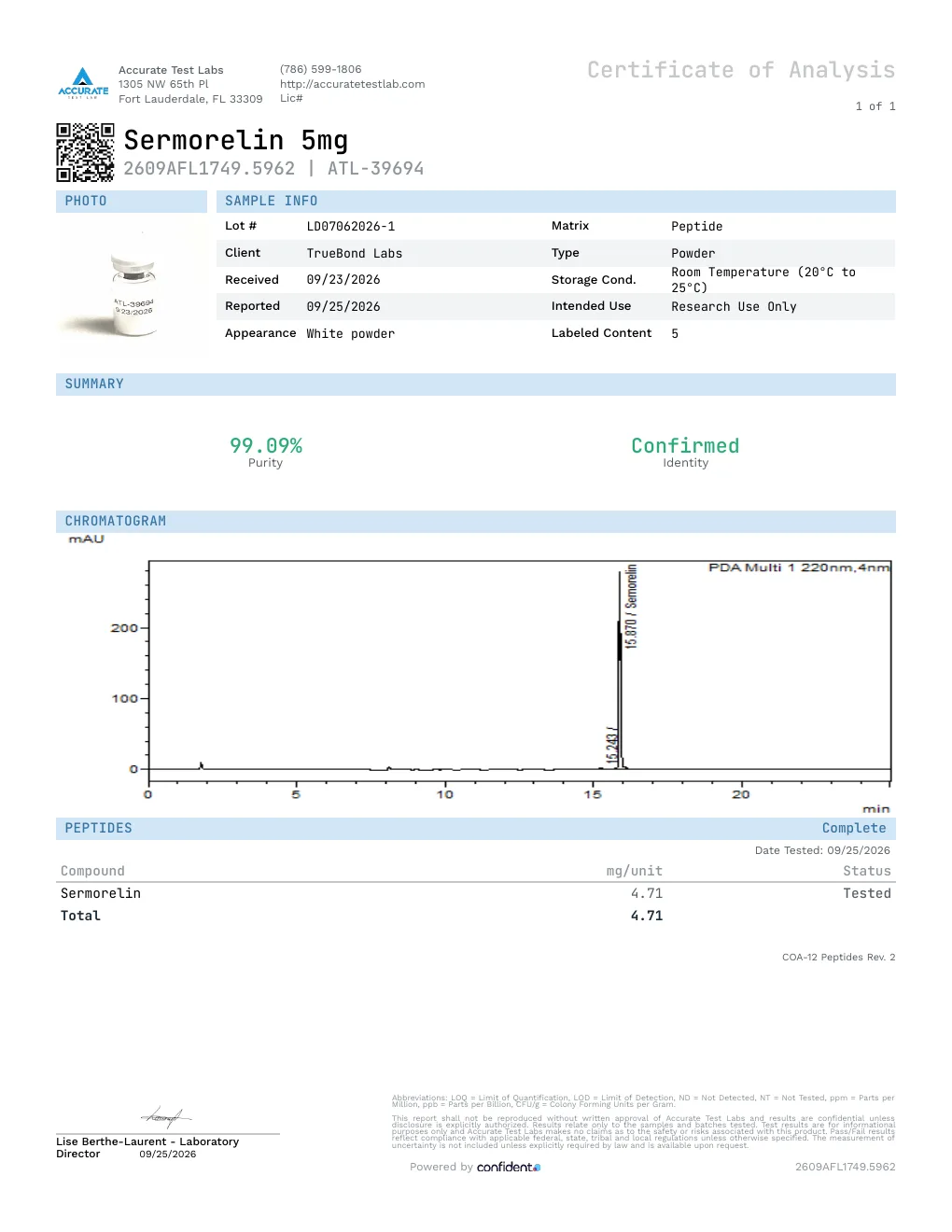Select the COA-12 Peptides Rev. 2 text
952x1232 pixels.
click(838, 958)
